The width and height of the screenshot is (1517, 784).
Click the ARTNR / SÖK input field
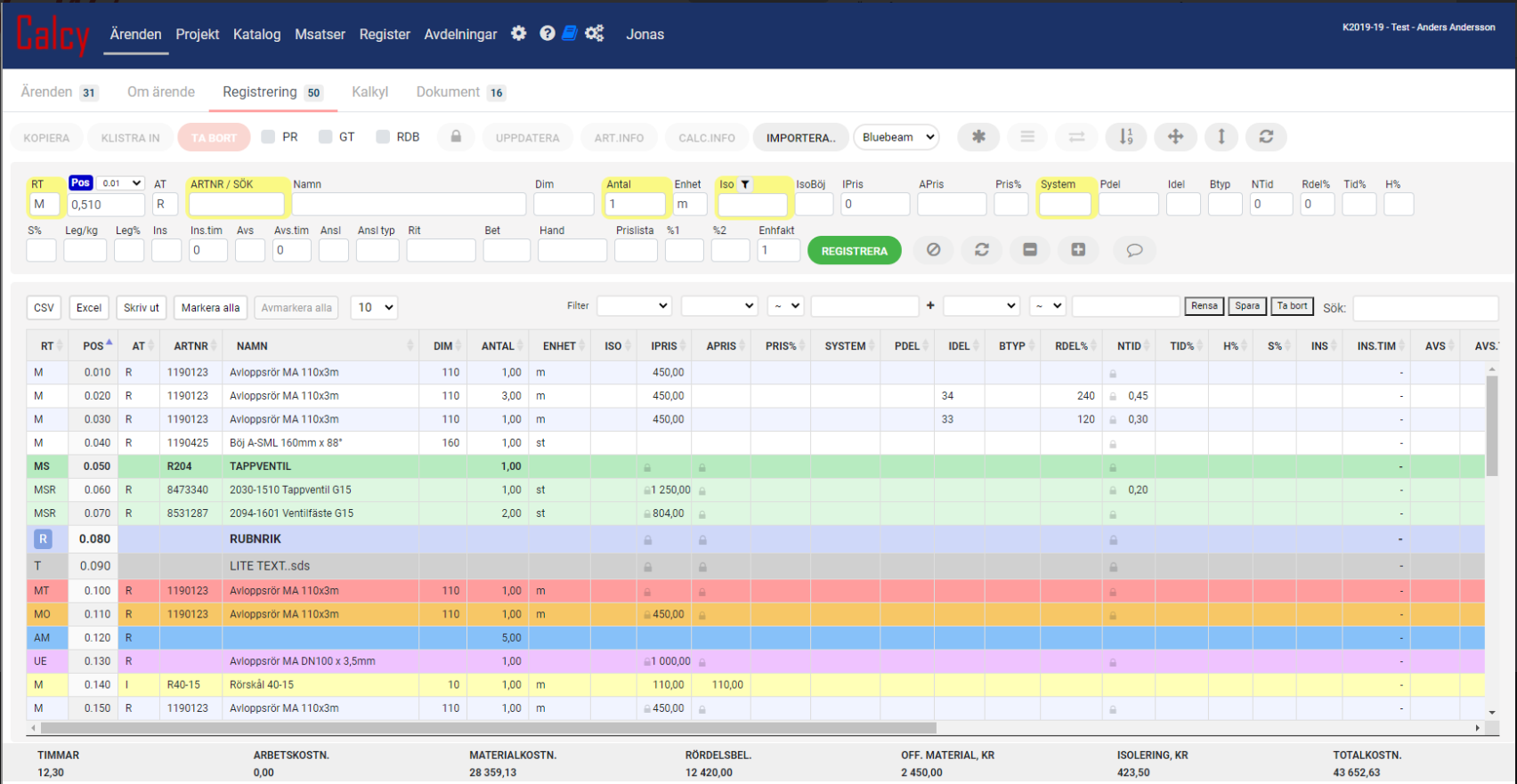pos(236,205)
